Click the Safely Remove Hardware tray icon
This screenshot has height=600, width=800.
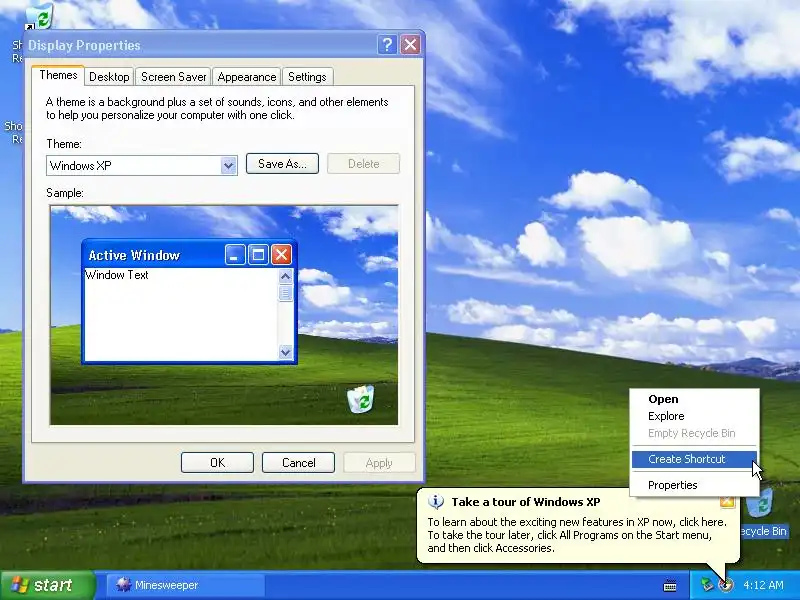coord(707,584)
